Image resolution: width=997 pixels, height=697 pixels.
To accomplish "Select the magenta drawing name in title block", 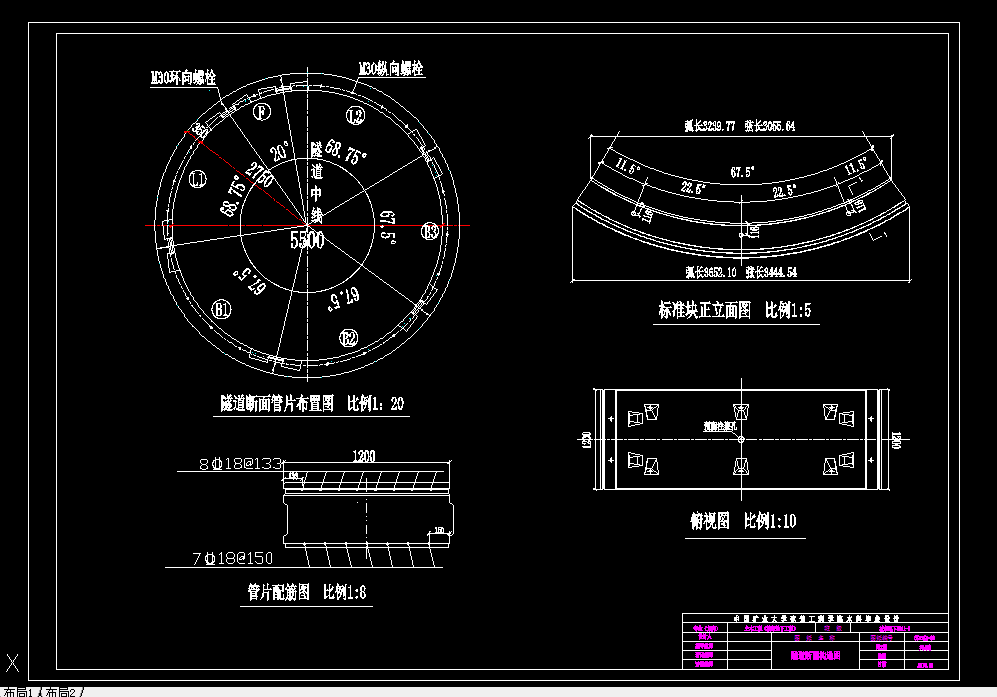I will pyautogui.click(x=816, y=655).
